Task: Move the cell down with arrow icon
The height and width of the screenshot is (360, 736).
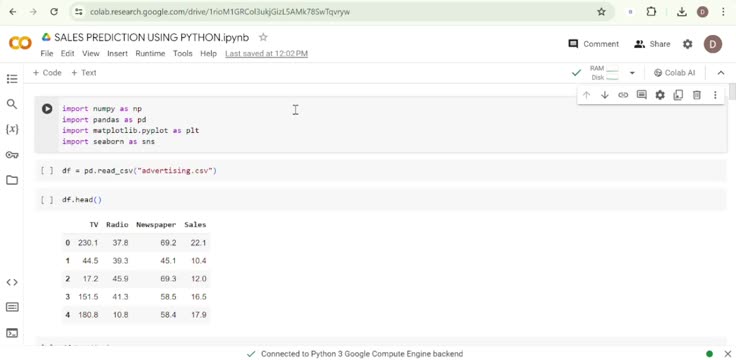Action: tap(605, 95)
